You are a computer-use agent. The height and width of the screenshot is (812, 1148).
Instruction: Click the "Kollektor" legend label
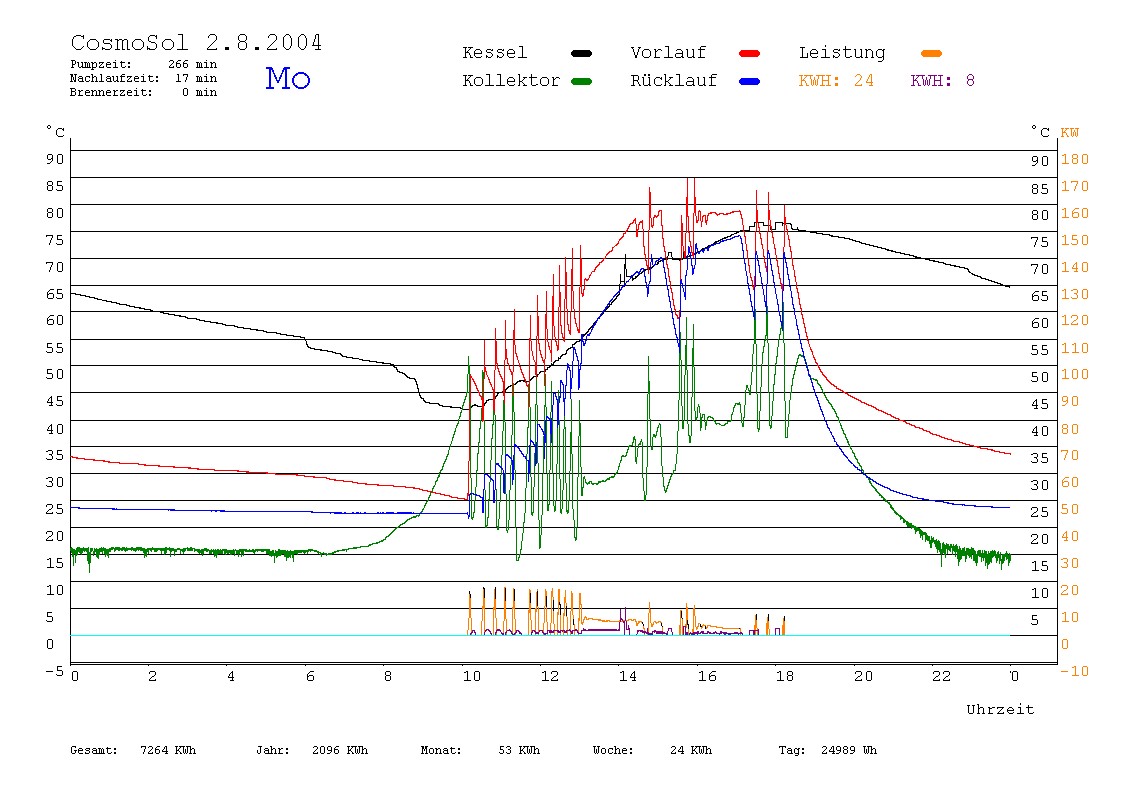click(x=511, y=81)
